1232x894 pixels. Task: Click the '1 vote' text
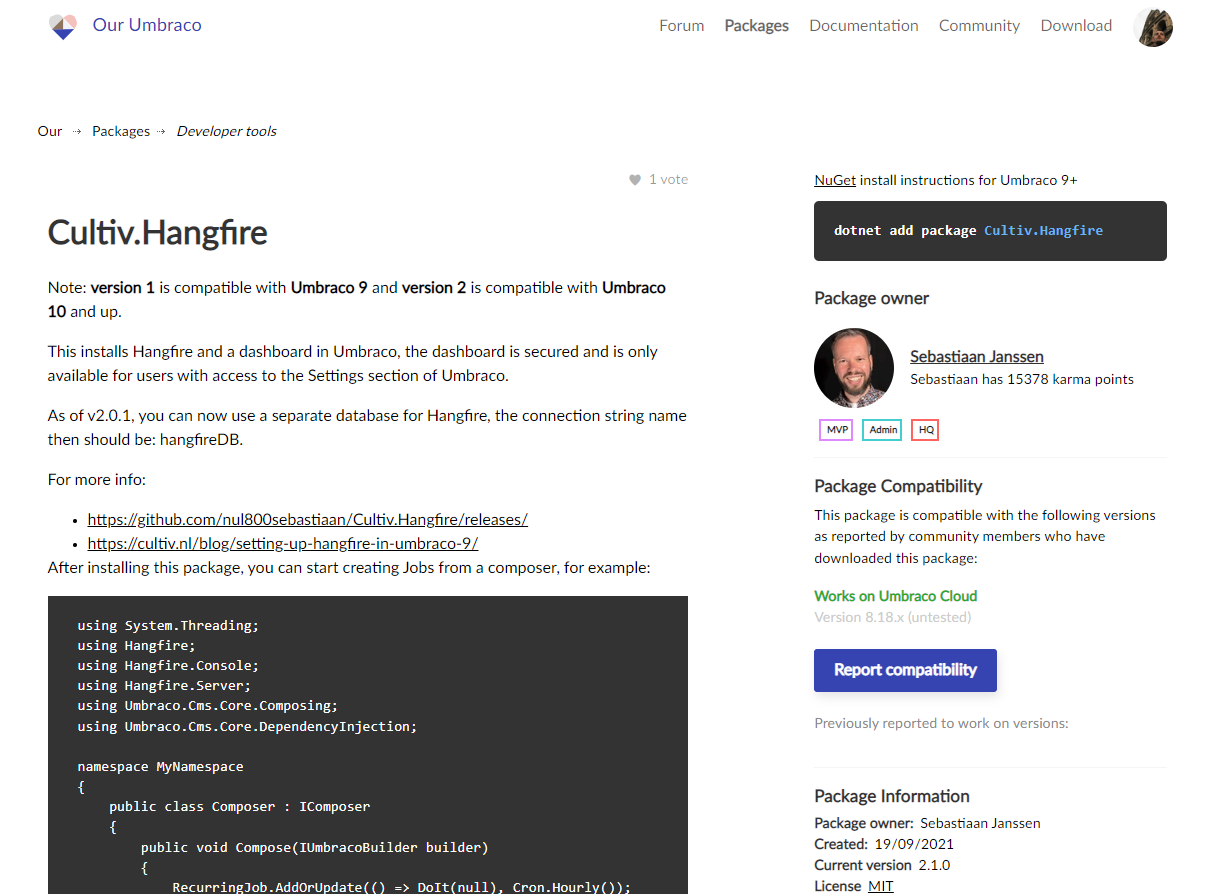coord(668,180)
